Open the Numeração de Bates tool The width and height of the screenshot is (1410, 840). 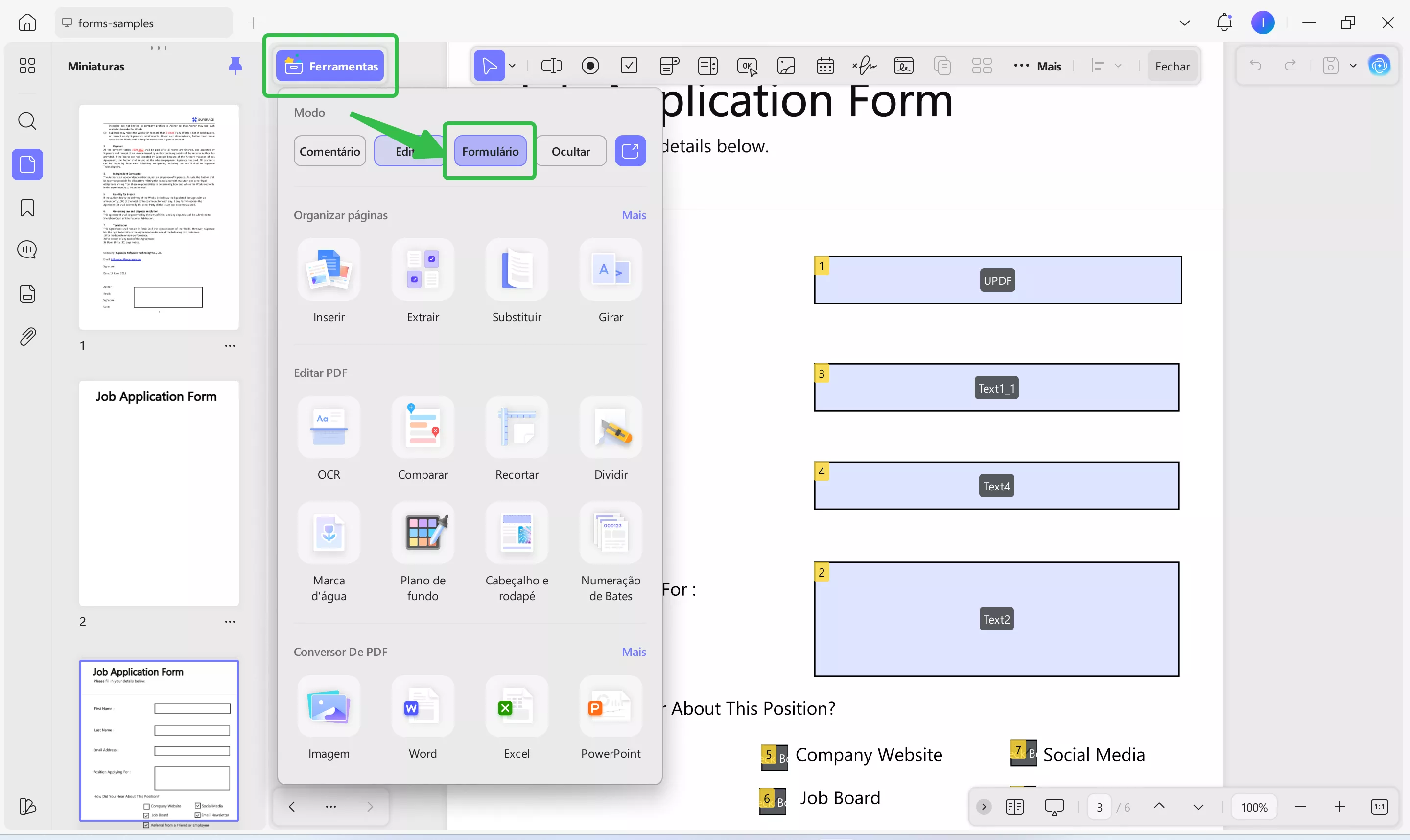610,533
